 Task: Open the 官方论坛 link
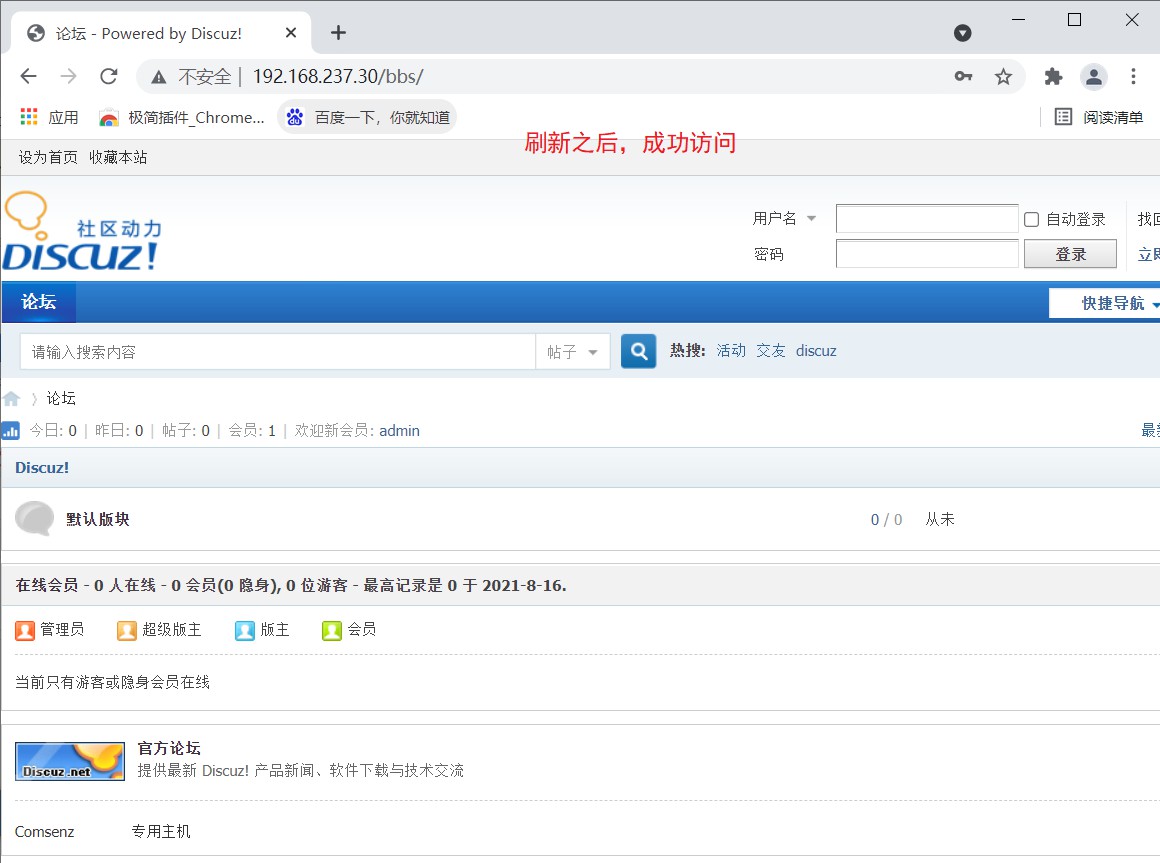(169, 748)
